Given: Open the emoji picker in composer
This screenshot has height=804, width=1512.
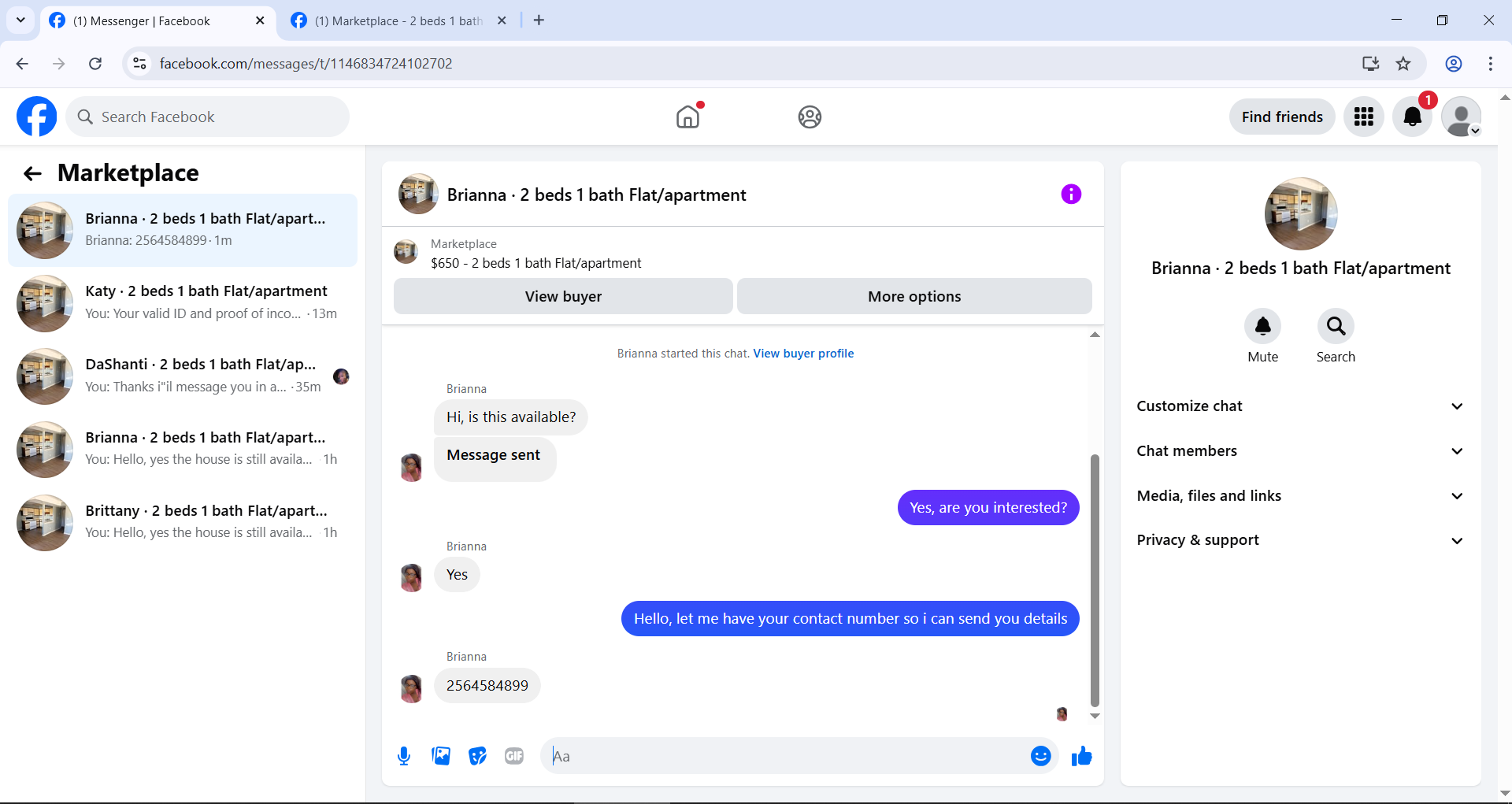Looking at the screenshot, I should (1041, 756).
